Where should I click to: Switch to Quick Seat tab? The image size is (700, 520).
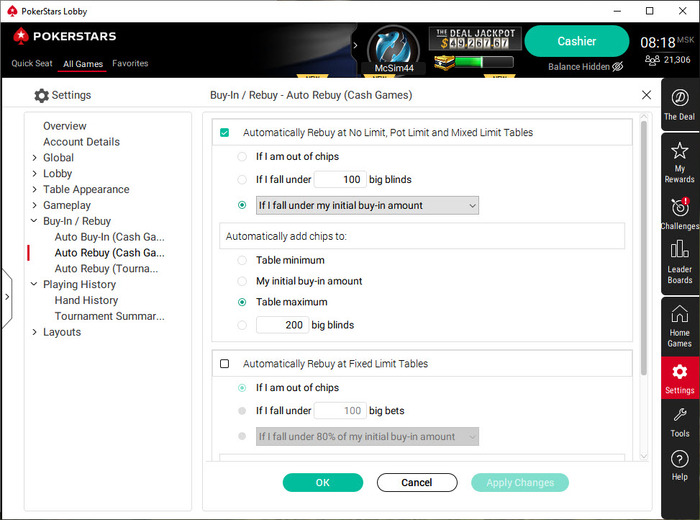point(32,63)
